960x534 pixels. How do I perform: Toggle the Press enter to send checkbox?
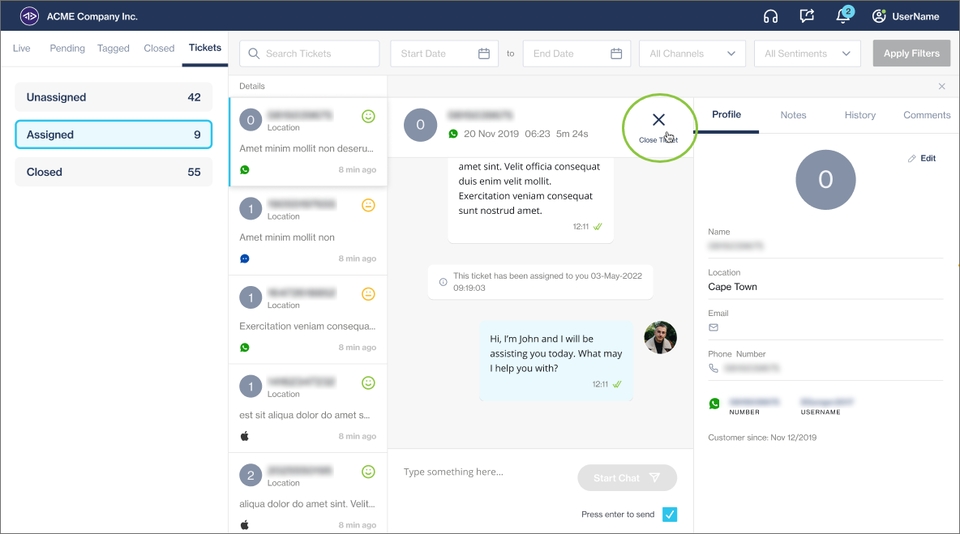670,514
